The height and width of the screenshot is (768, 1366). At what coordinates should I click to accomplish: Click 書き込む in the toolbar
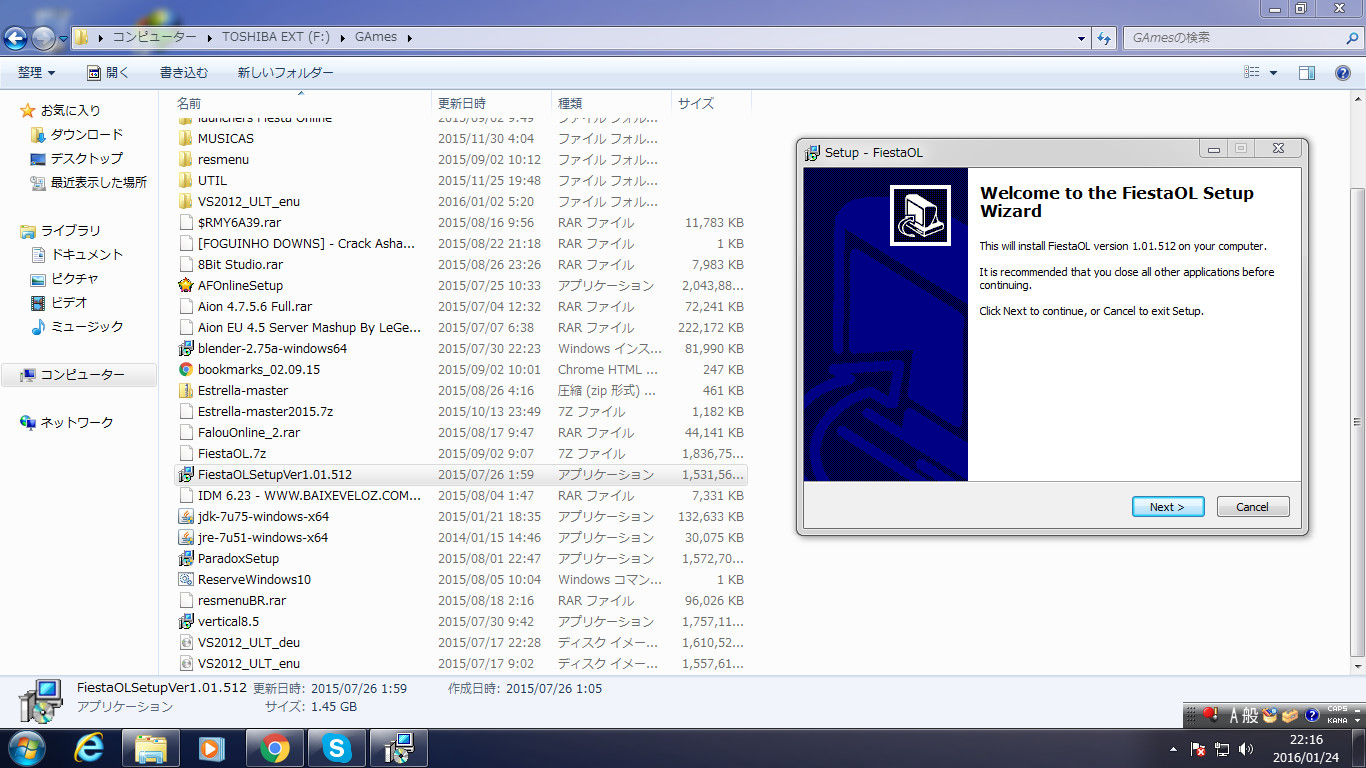click(184, 72)
